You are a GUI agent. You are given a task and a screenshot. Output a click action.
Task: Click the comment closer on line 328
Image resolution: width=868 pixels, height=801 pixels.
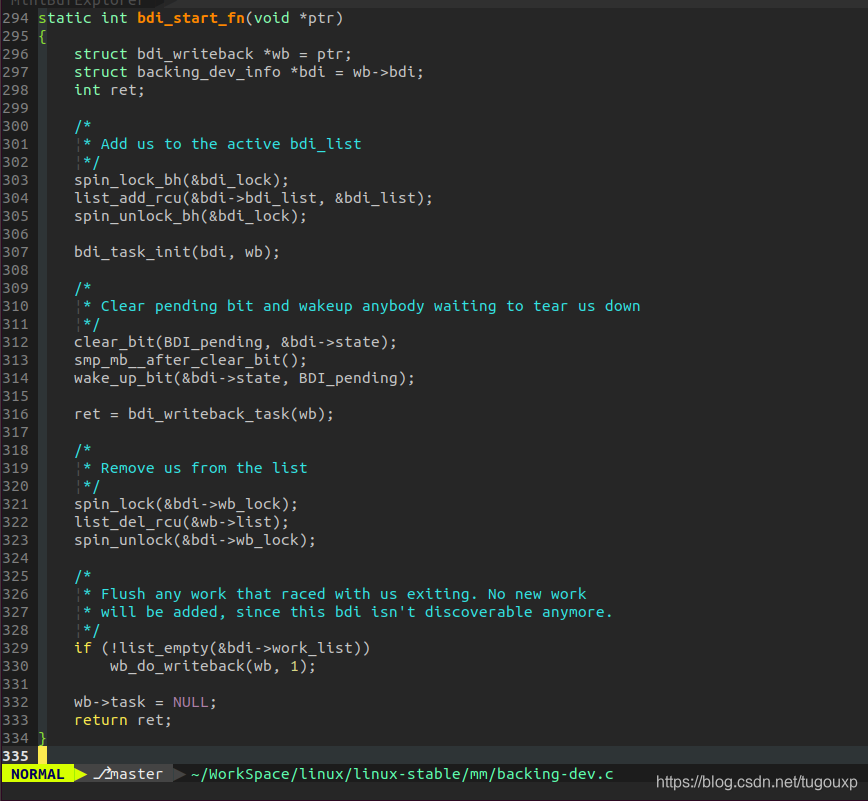91,631
